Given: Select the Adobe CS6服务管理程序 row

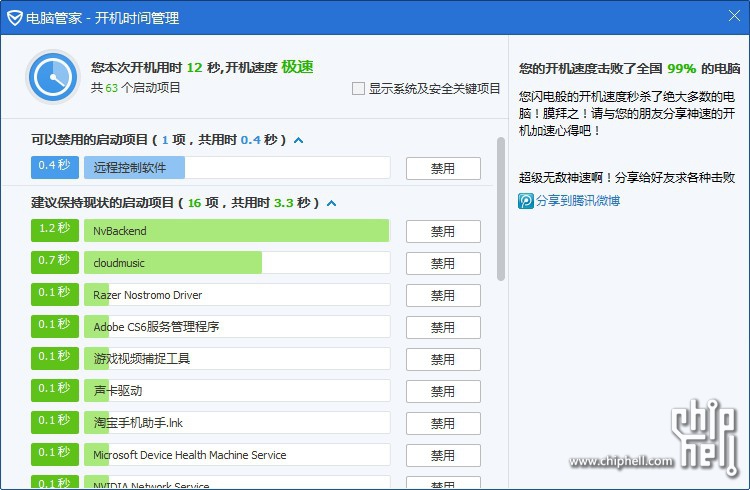Looking at the screenshot, I should tap(237, 327).
